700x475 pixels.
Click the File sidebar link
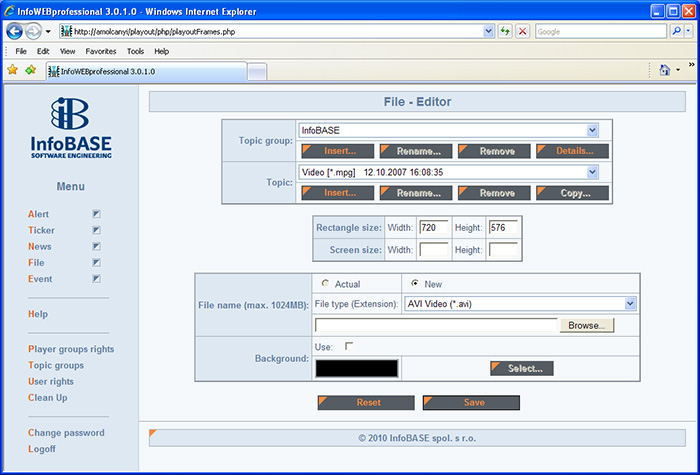[x=36, y=262]
